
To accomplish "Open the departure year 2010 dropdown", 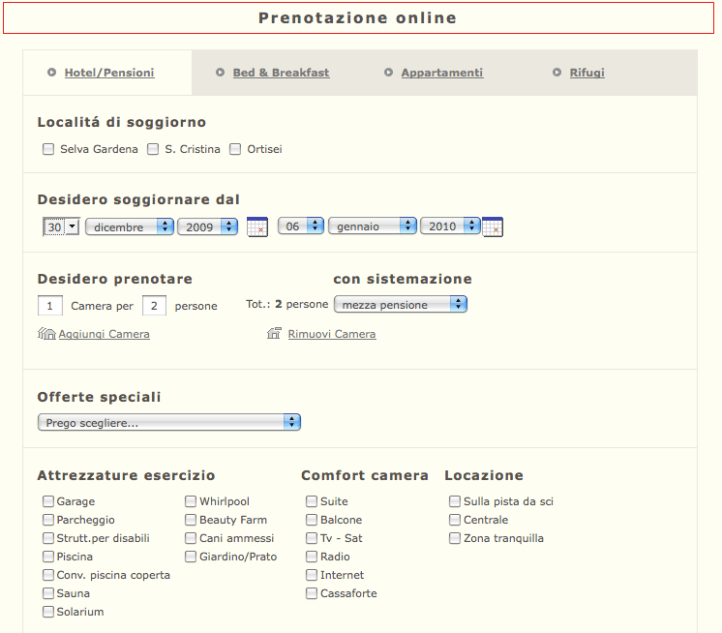I will (450, 227).
